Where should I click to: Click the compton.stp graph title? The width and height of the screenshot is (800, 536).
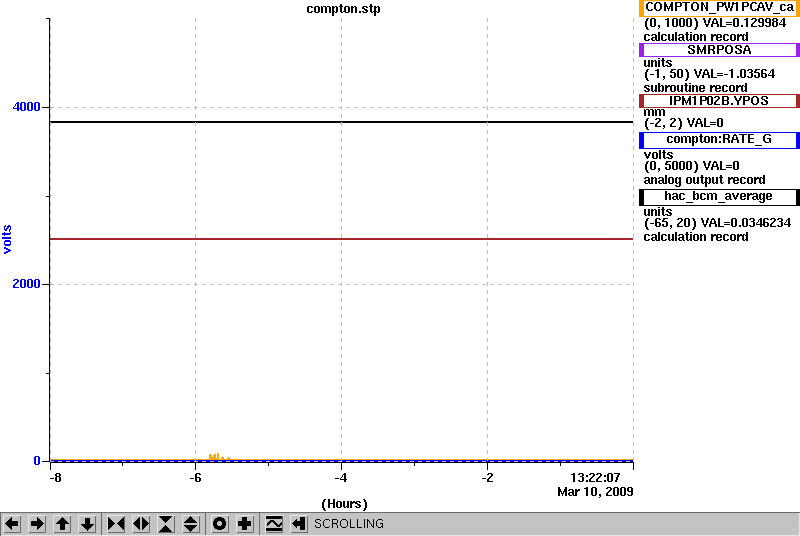pos(343,9)
